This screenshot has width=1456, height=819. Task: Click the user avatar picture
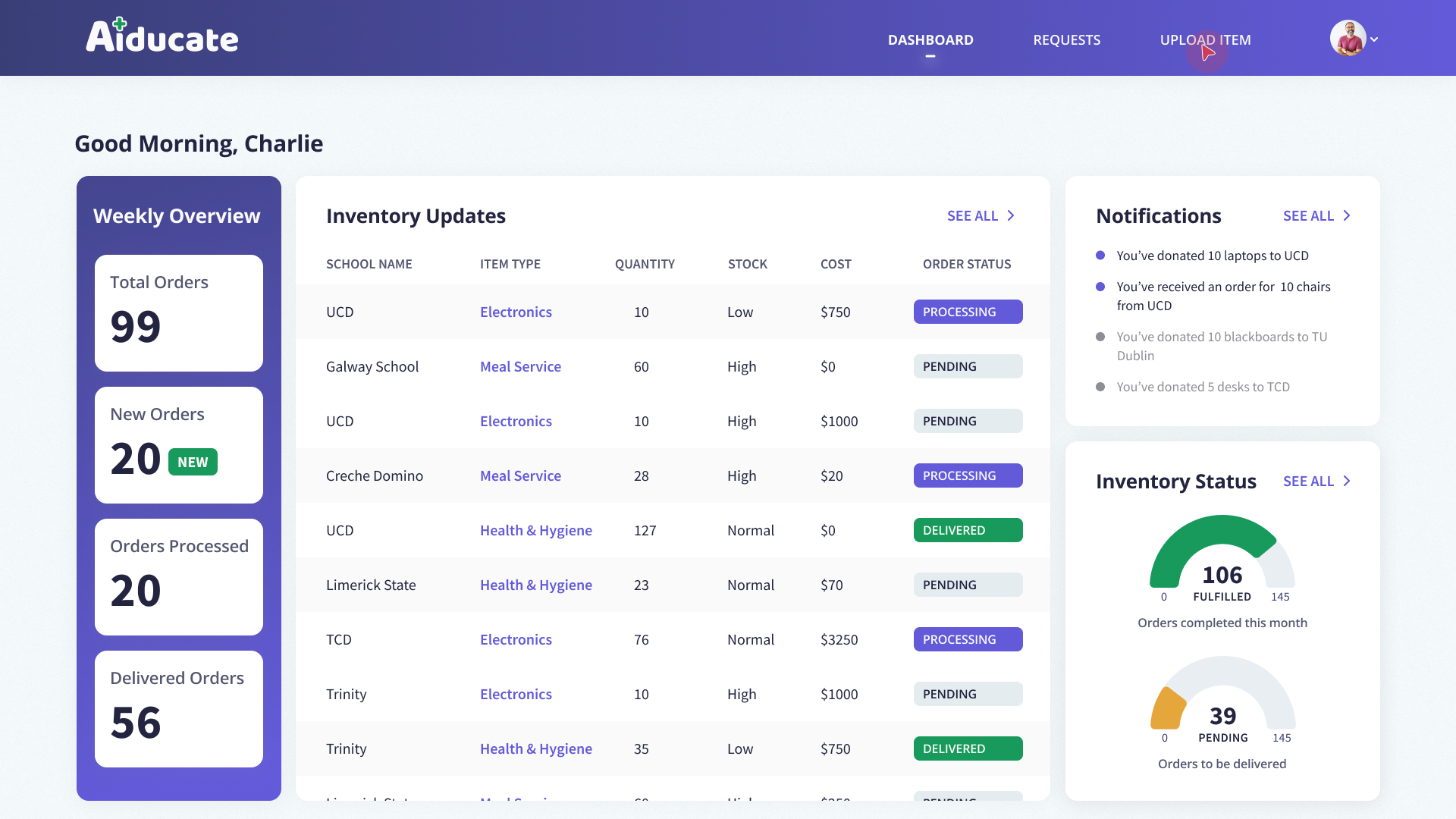[x=1348, y=38]
